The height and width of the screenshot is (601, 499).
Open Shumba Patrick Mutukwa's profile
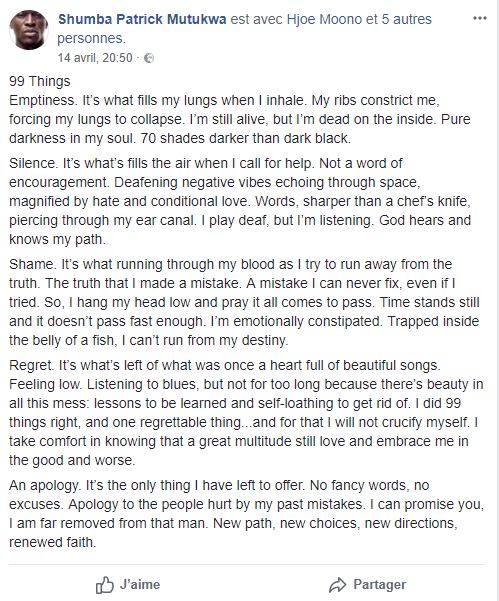click(x=142, y=19)
